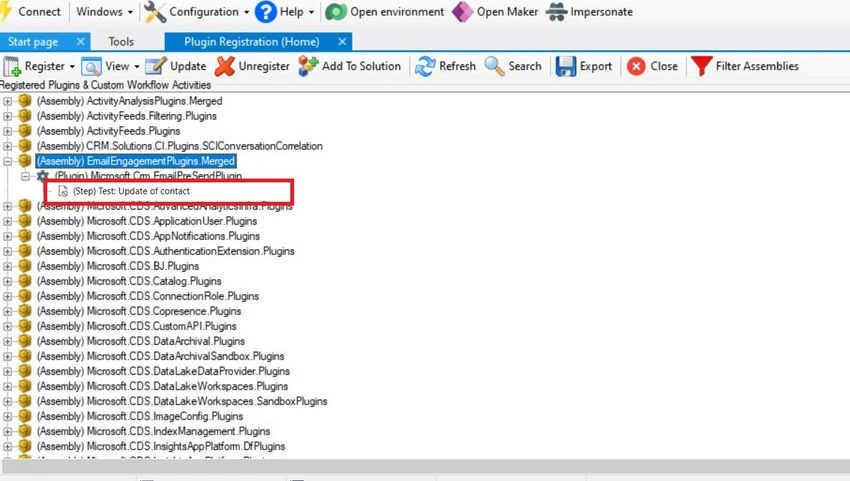
Task: Collapse the EmailEngagementPlugins.Merged assembly node
Action: [x=8, y=161]
